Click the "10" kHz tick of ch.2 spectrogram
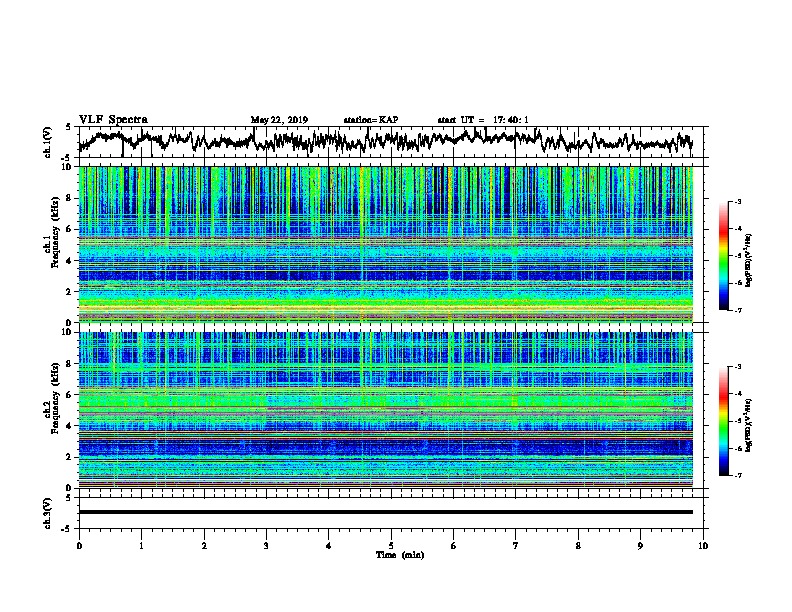The height and width of the screenshot is (612, 792). click(68, 332)
